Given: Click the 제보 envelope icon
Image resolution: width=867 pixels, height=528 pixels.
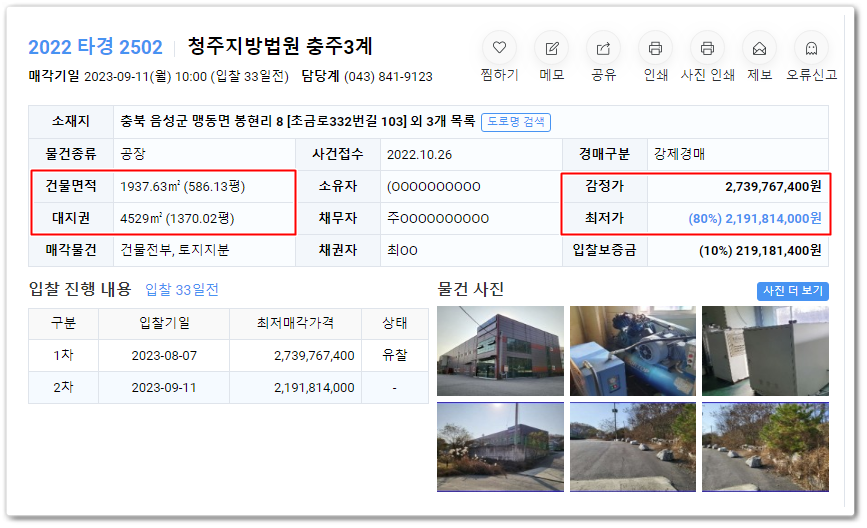Looking at the screenshot, I should (759, 48).
